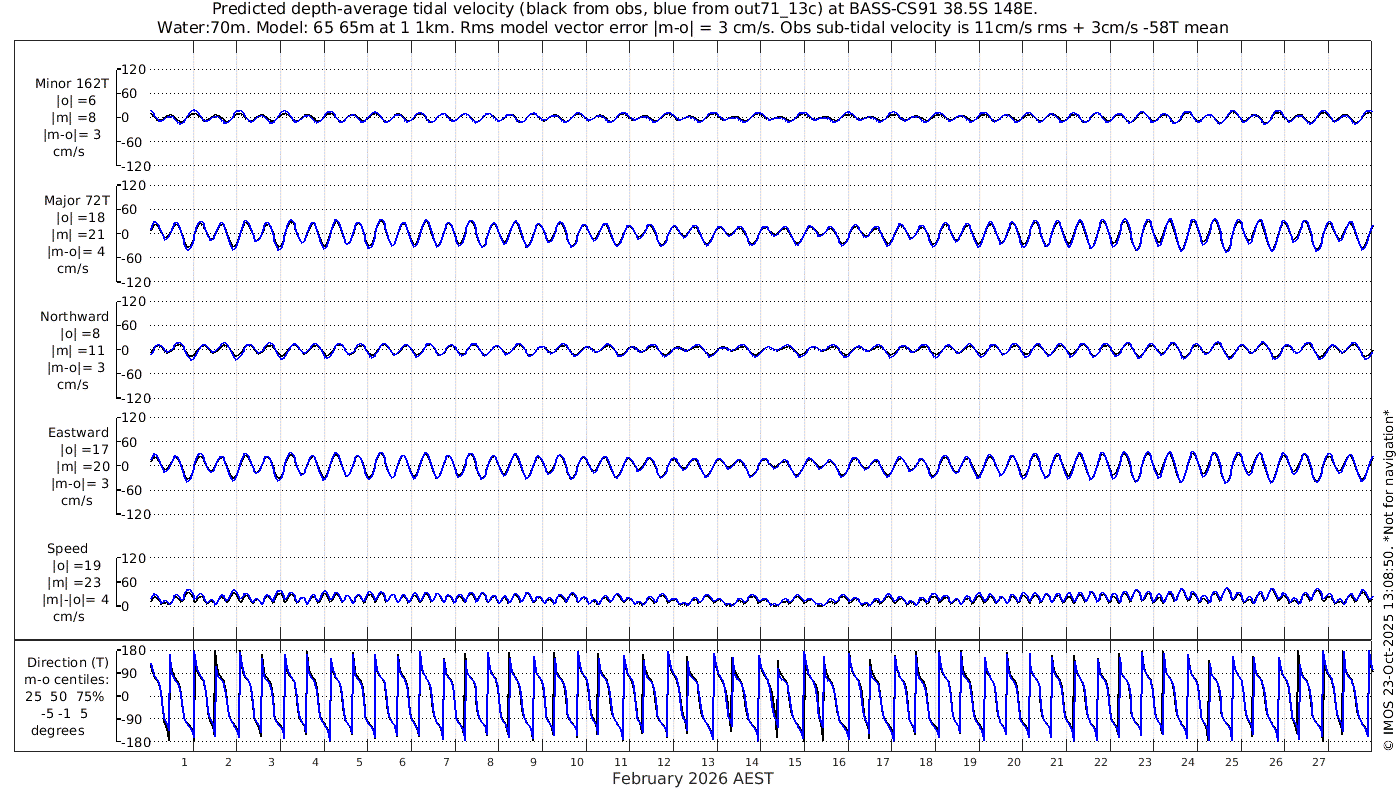Click day '5' on the date axis
The width and height of the screenshot is (1400, 800).
(x=359, y=762)
